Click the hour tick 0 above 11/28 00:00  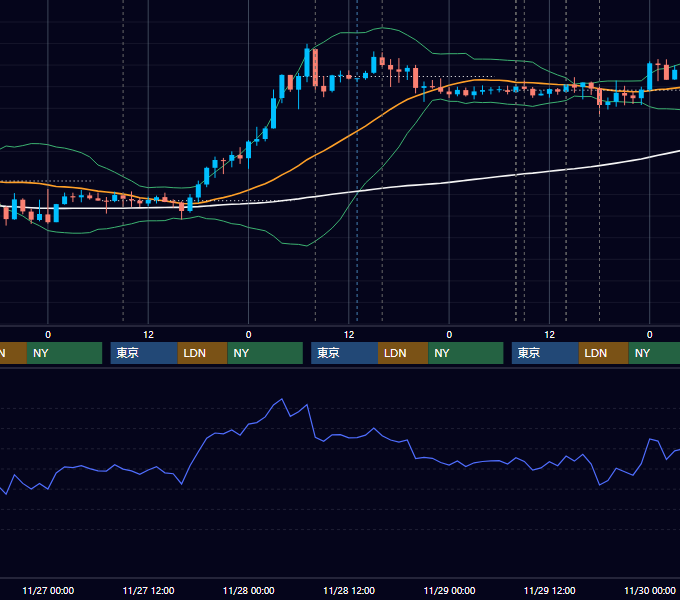(x=248, y=335)
